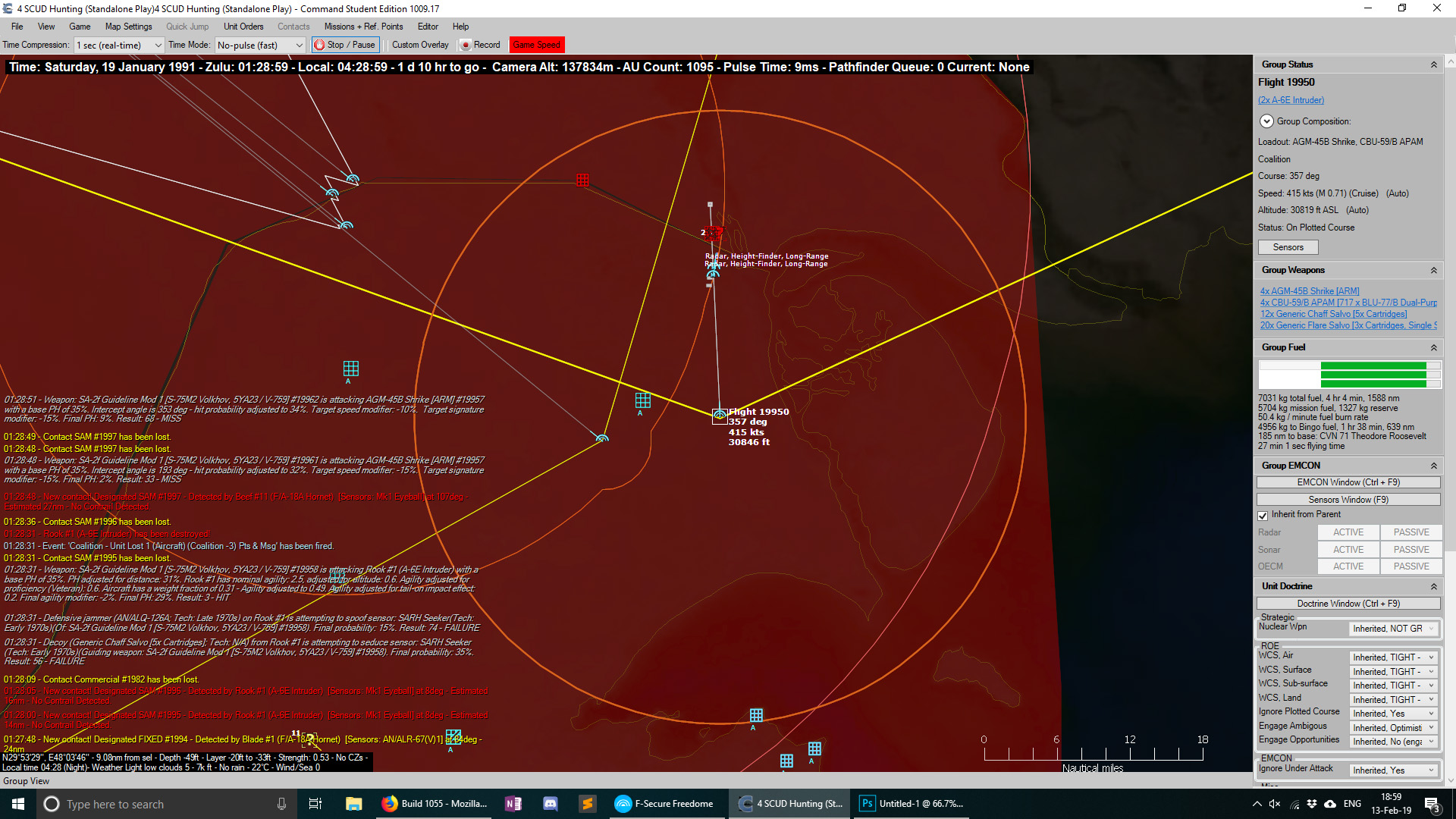The image size is (1456, 819).
Task: Open the Unit Orders menu
Action: click(243, 26)
